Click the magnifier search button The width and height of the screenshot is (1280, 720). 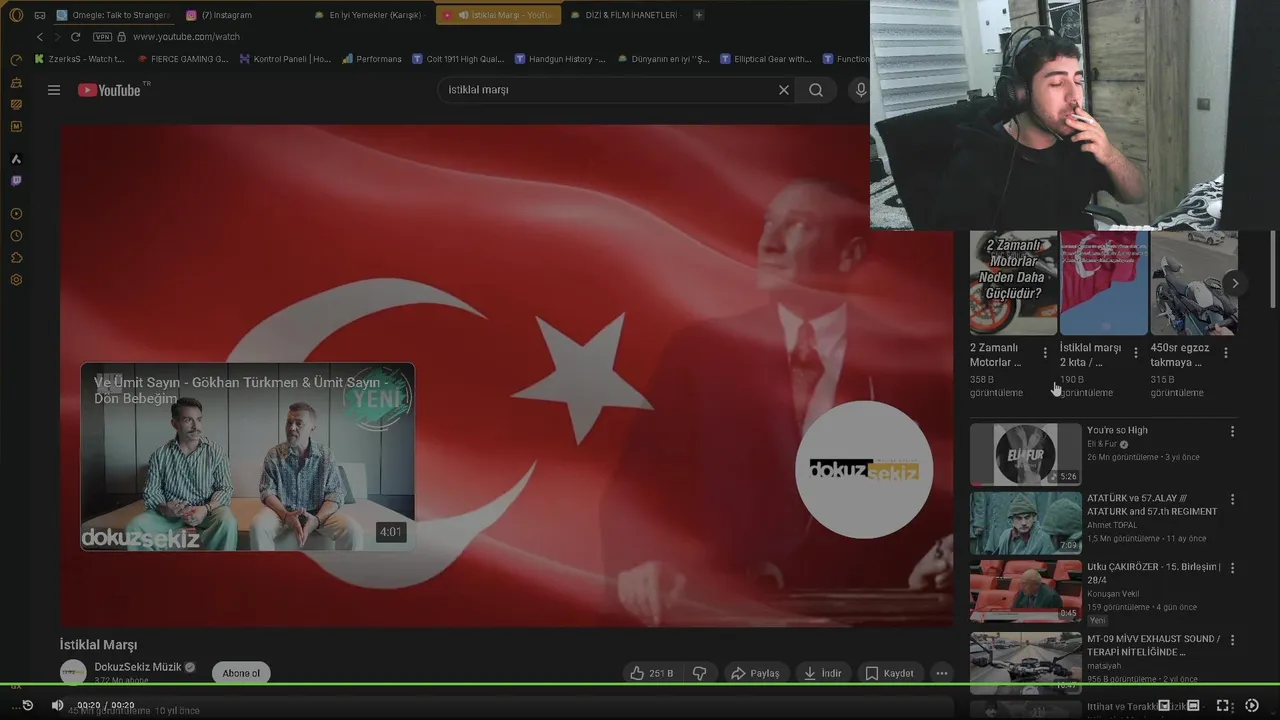tap(816, 90)
